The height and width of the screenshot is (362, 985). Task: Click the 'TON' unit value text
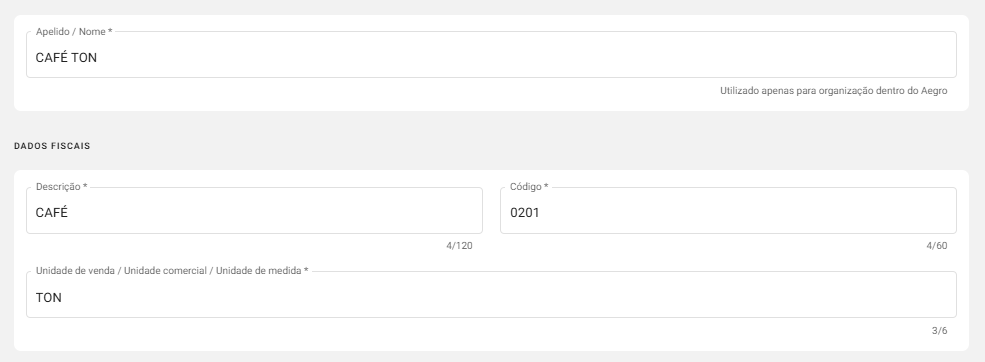[48, 297]
